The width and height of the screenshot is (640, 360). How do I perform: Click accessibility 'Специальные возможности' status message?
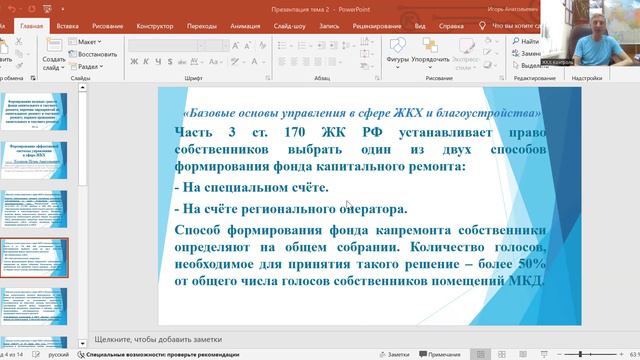click(x=158, y=354)
